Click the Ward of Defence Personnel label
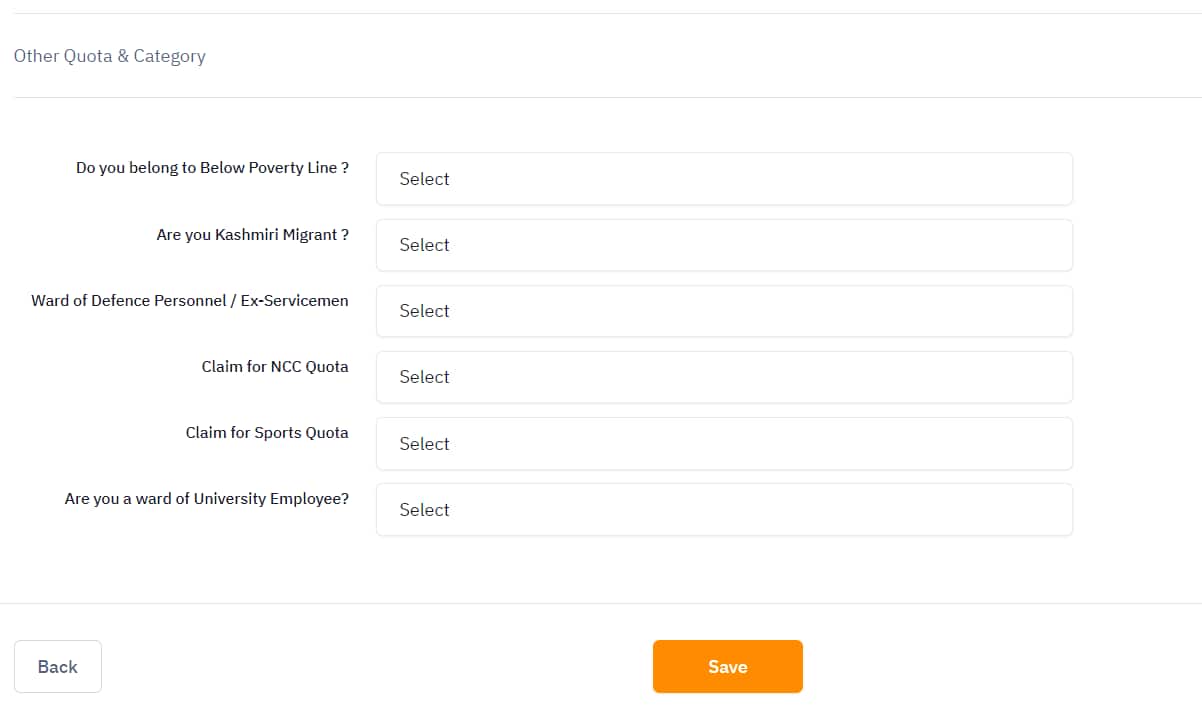This screenshot has width=1202, height=722. (x=190, y=300)
